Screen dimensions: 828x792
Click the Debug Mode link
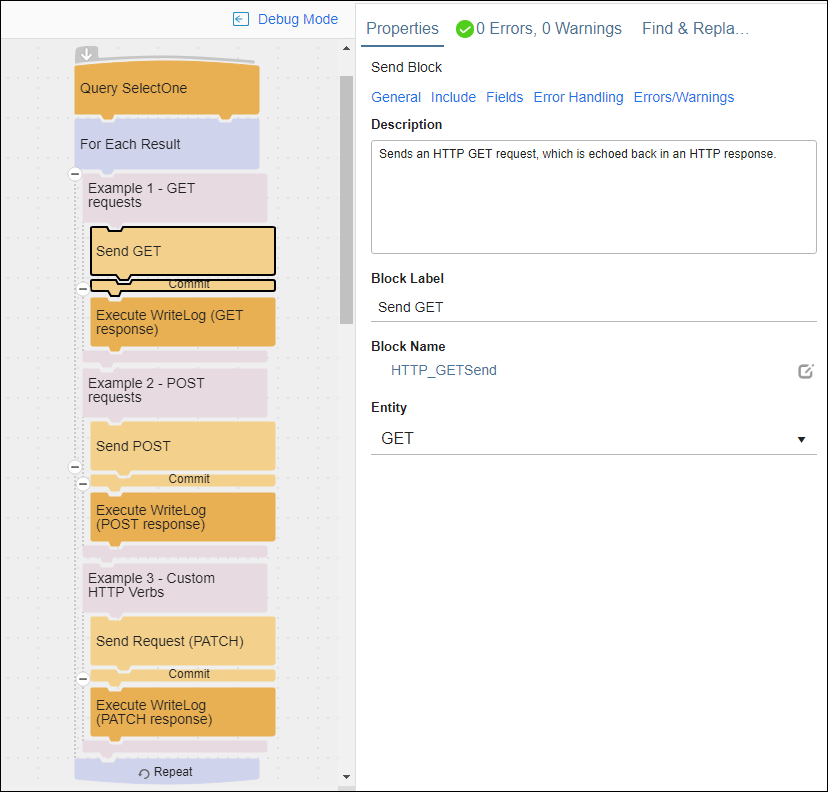(298, 20)
